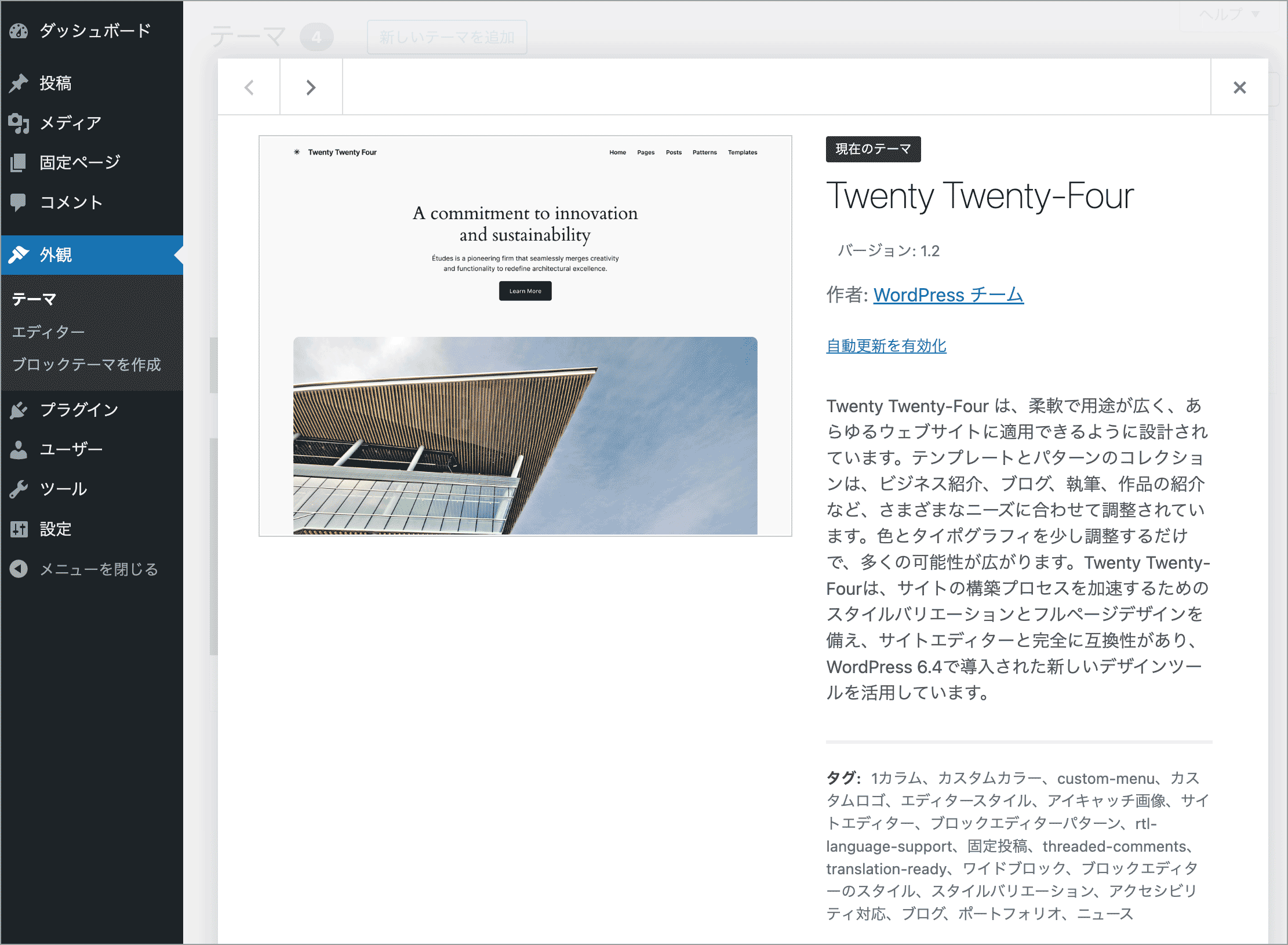
Task: Open the WordPress チーム author link
Action: pyautogui.click(x=948, y=295)
